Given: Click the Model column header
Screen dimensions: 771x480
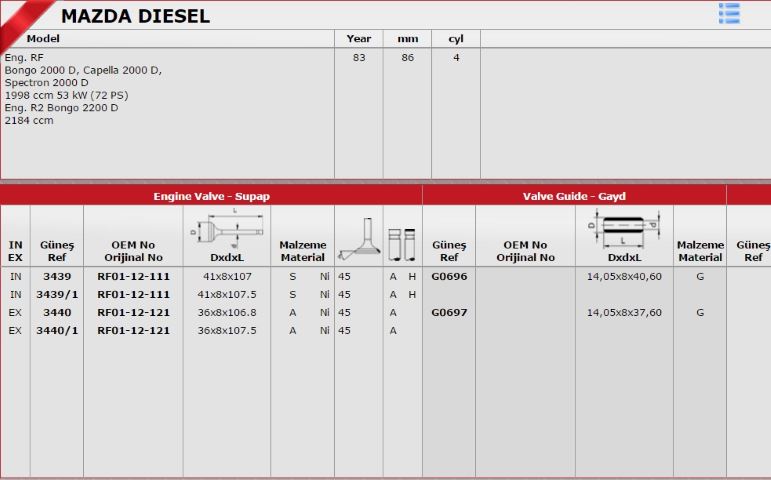Looking at the screenshot, I should 43,38.
